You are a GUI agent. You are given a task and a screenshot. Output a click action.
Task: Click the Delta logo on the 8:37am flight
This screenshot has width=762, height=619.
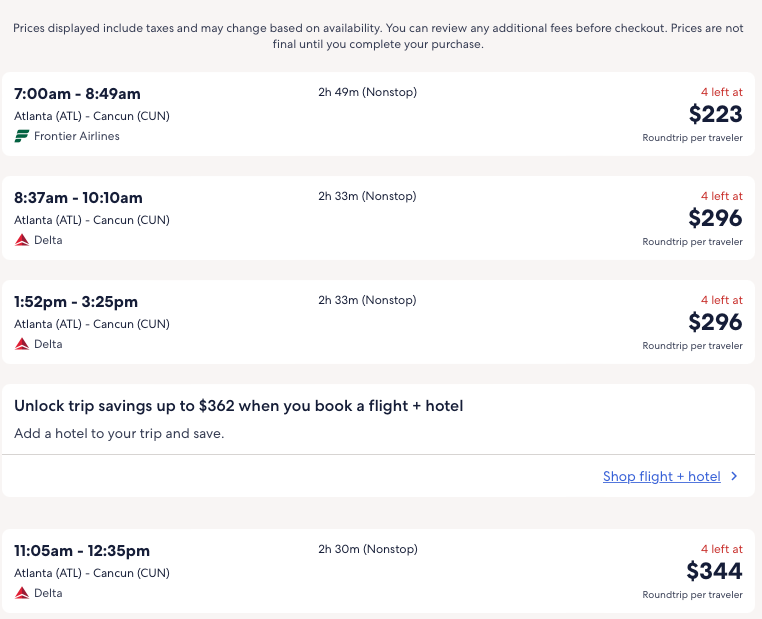click(21, 240)
